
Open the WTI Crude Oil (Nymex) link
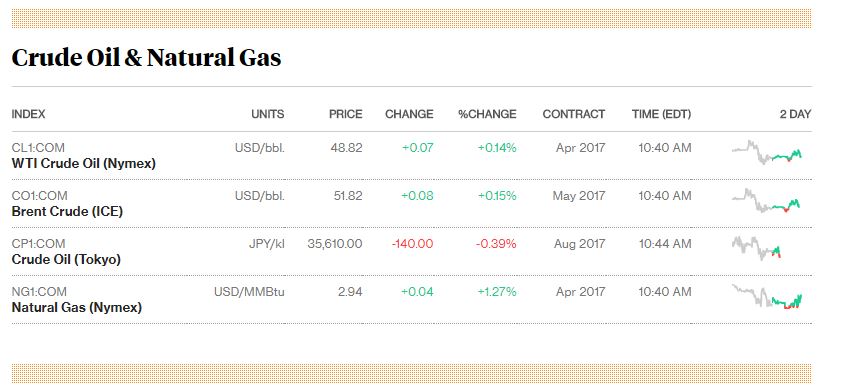[x=84, y=163]
